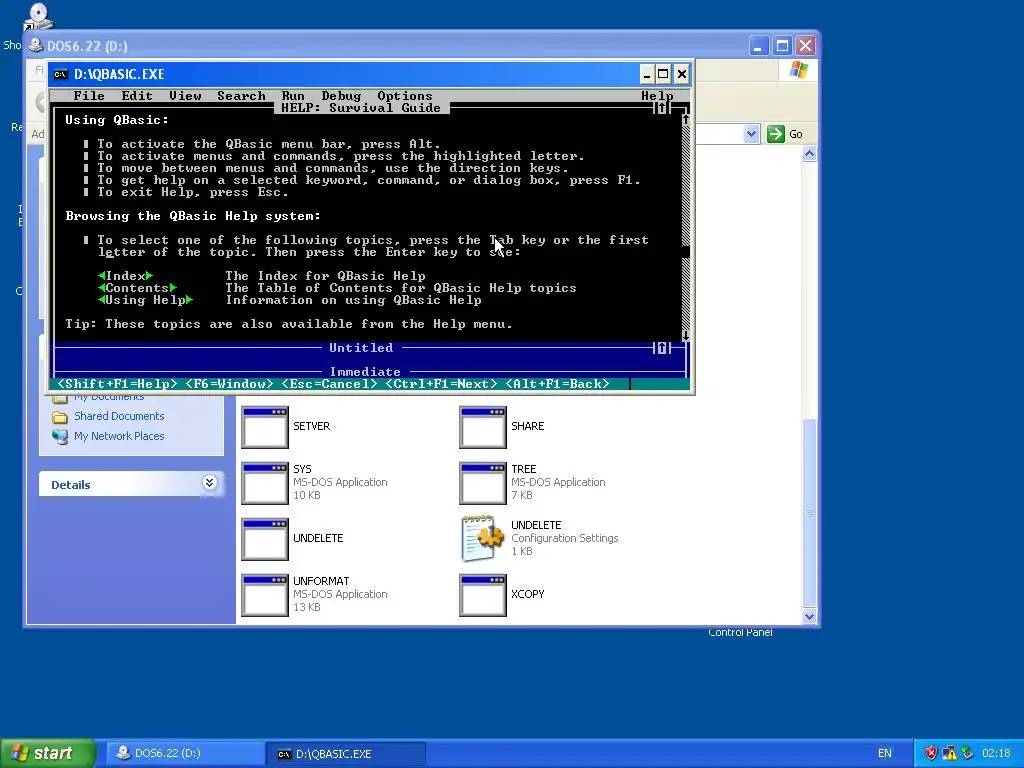Click the Explorer file list scrollbar thumb
The height and width of the screenshot is (768, 1024).
click(809, 513)
